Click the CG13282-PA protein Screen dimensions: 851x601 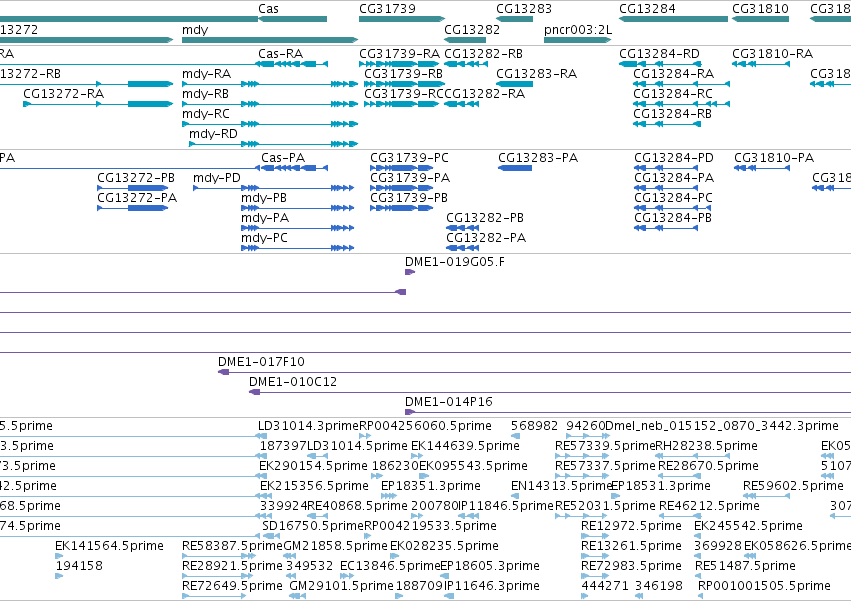coord(462,249)
